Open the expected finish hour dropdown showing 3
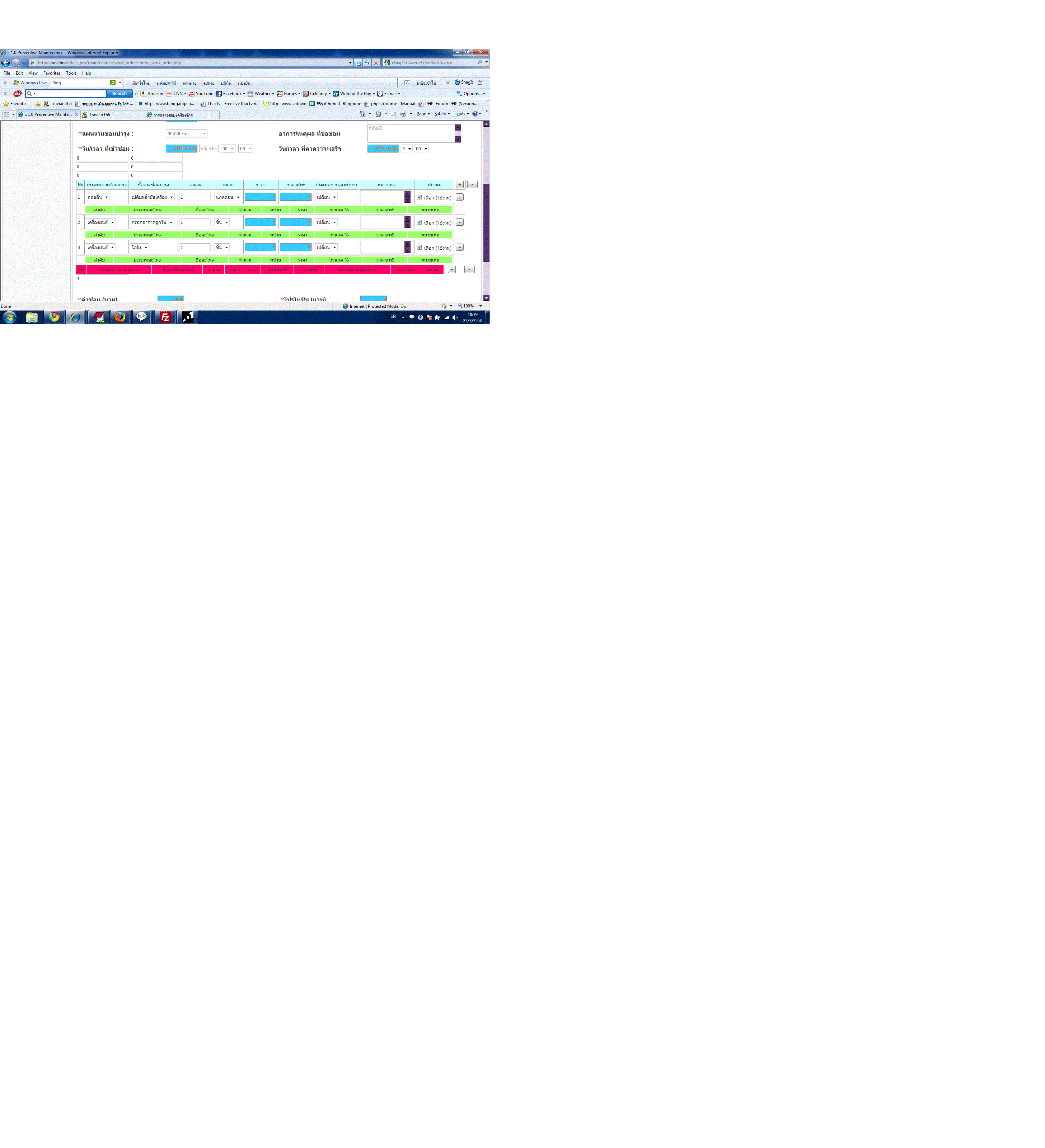This screenshot has width=1045, height=1148. click(407, 149)
